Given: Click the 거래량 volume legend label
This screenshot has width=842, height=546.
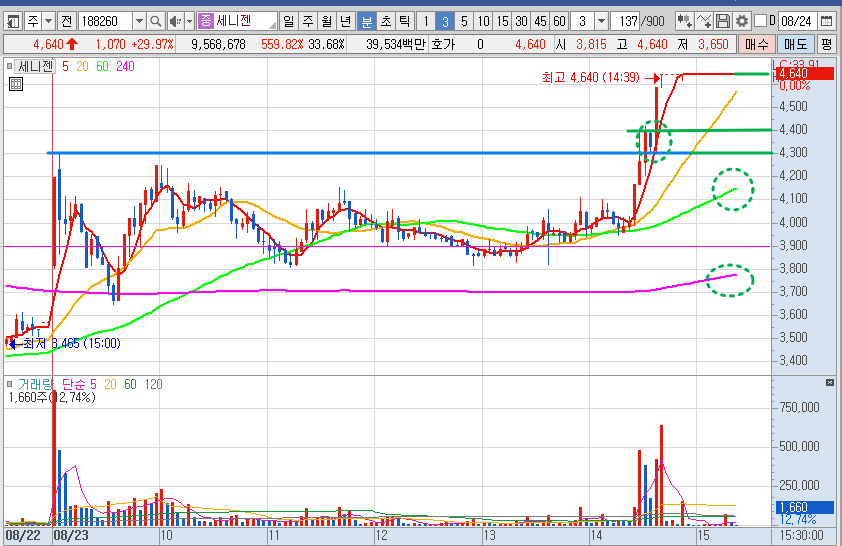Looking at the screenshot, I should (35, 384).
